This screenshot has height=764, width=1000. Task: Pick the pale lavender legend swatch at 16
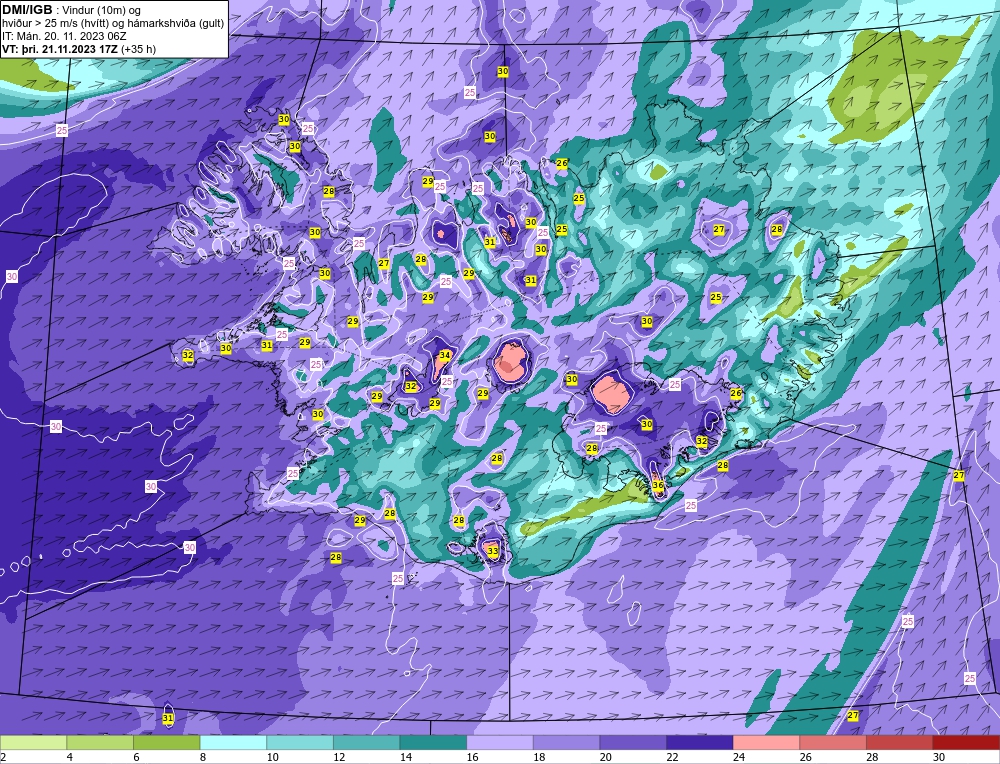point(499,742)
